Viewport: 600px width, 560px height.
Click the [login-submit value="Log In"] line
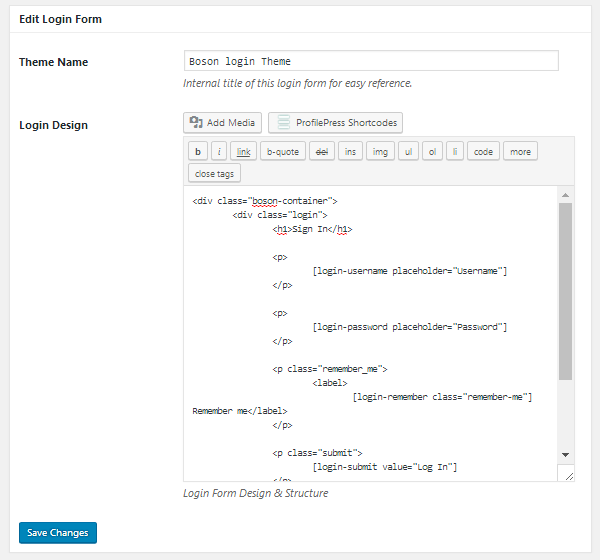point(385,467)
